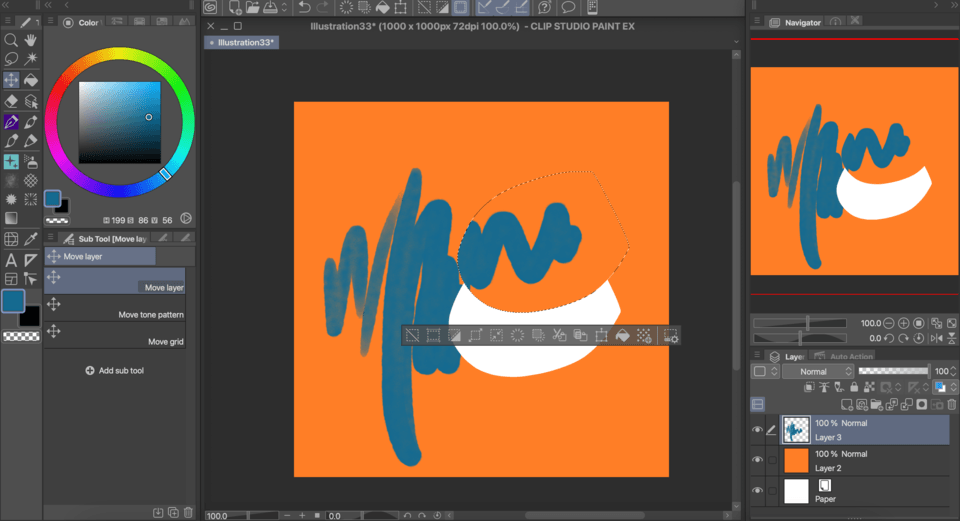
Task: Select the Auto select magic wand tool
Action: click(31, 59)
